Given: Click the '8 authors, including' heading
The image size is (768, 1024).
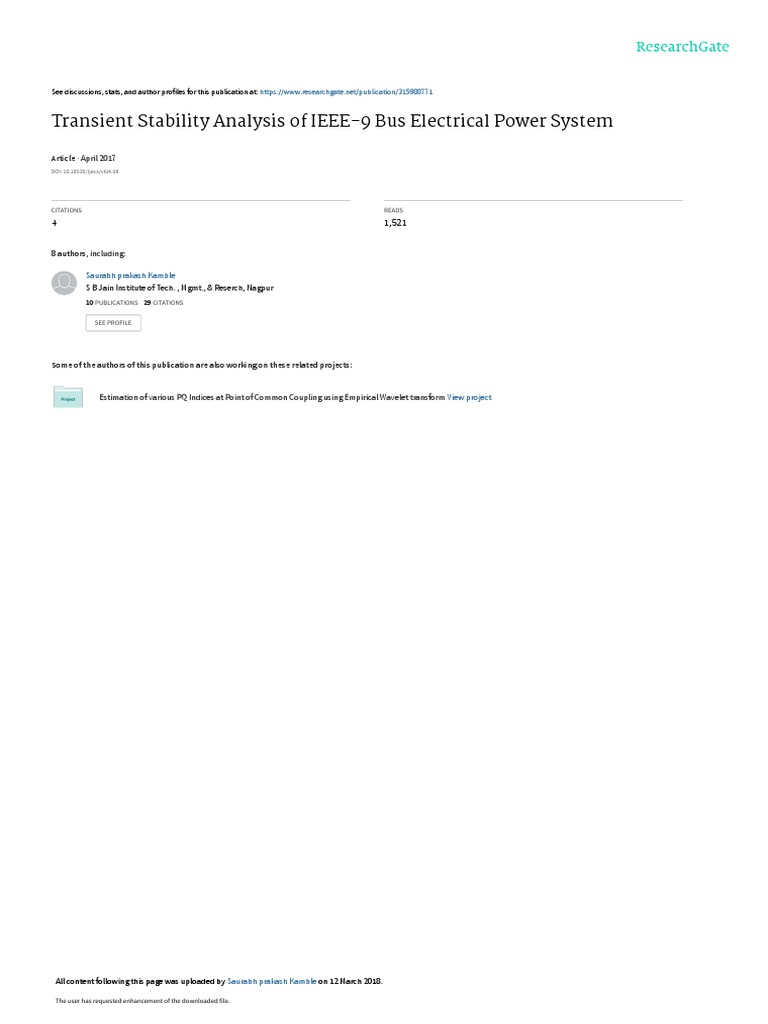Looking at the screenshot, I should 88,253.
